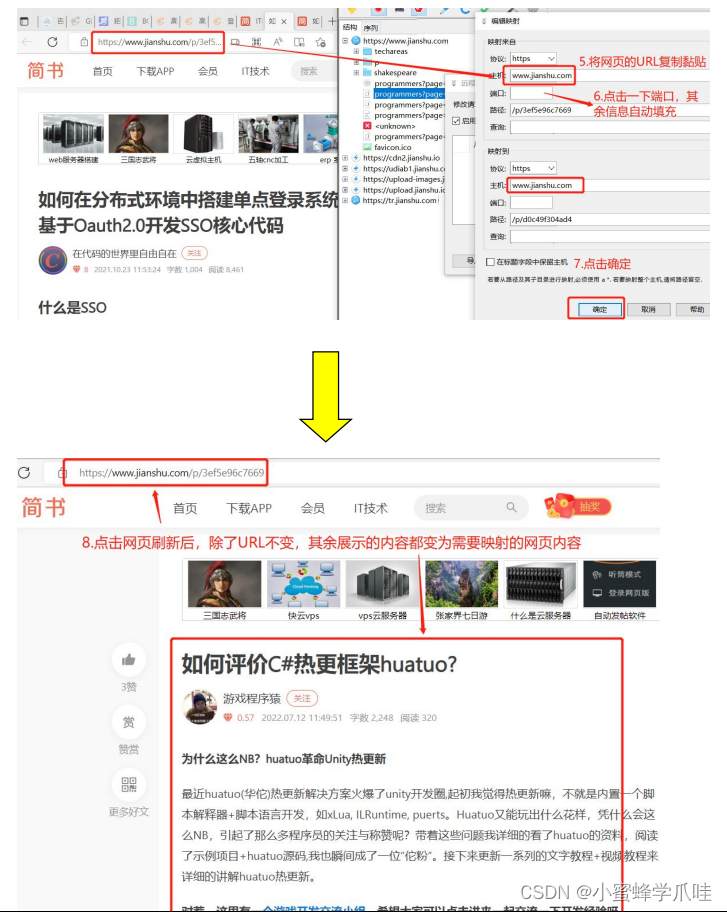Click the 端口 field under 映射来自
727x912 pixels.
click(x=531, y=93)
